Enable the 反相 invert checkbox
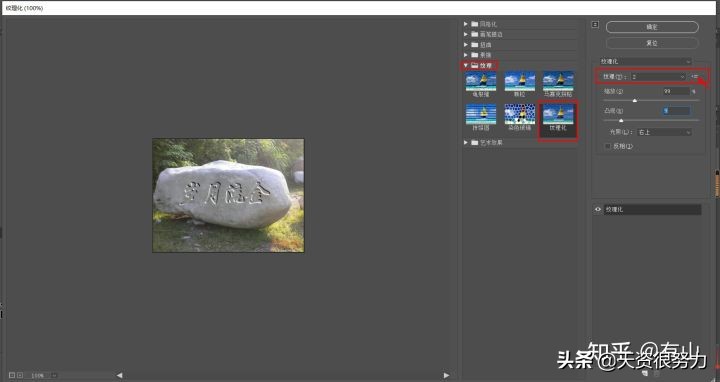 coord(608,146)
